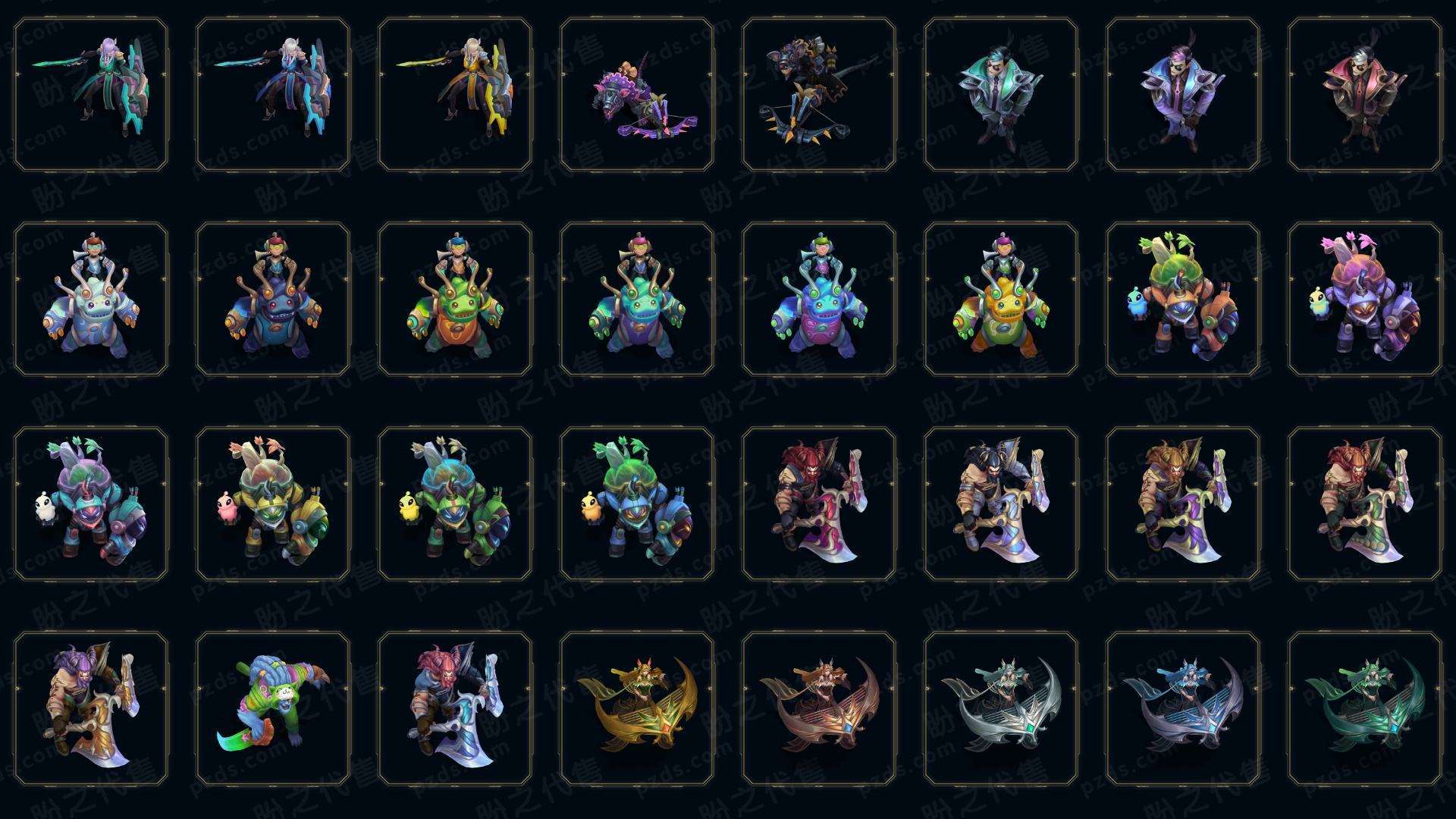Select the green sloth-like crouching creature skin

tap(273, 709)
